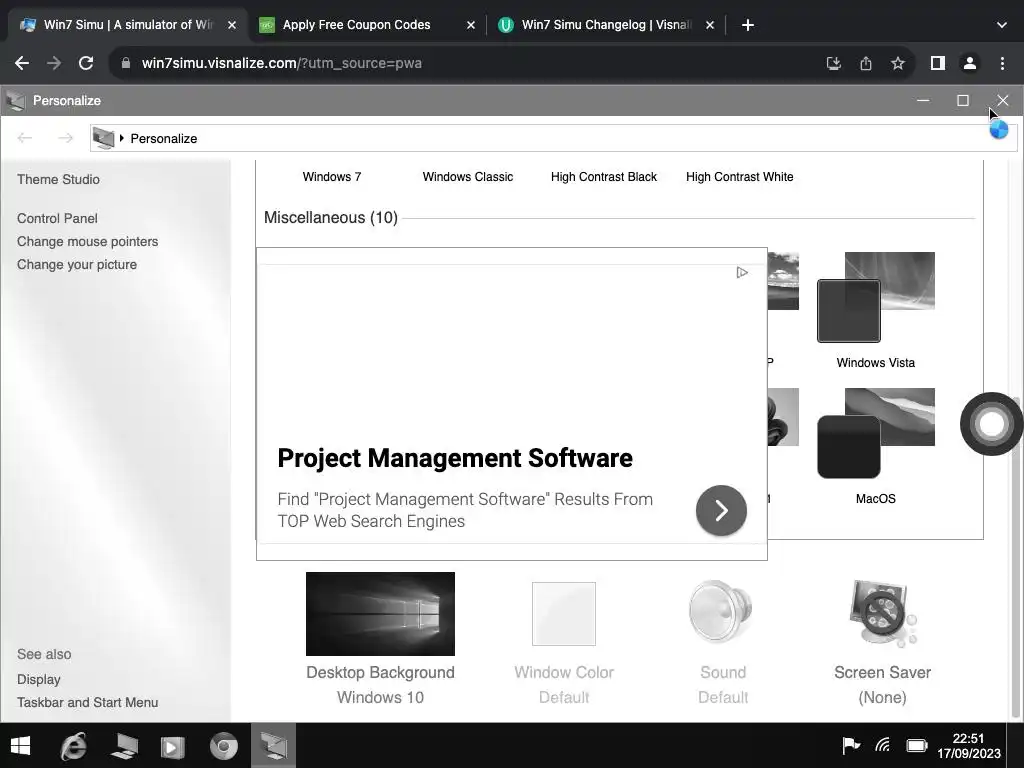Close the Win7 Simu Changelog tab
This screenshot has width=1024, height=768.
click(710, 25)
